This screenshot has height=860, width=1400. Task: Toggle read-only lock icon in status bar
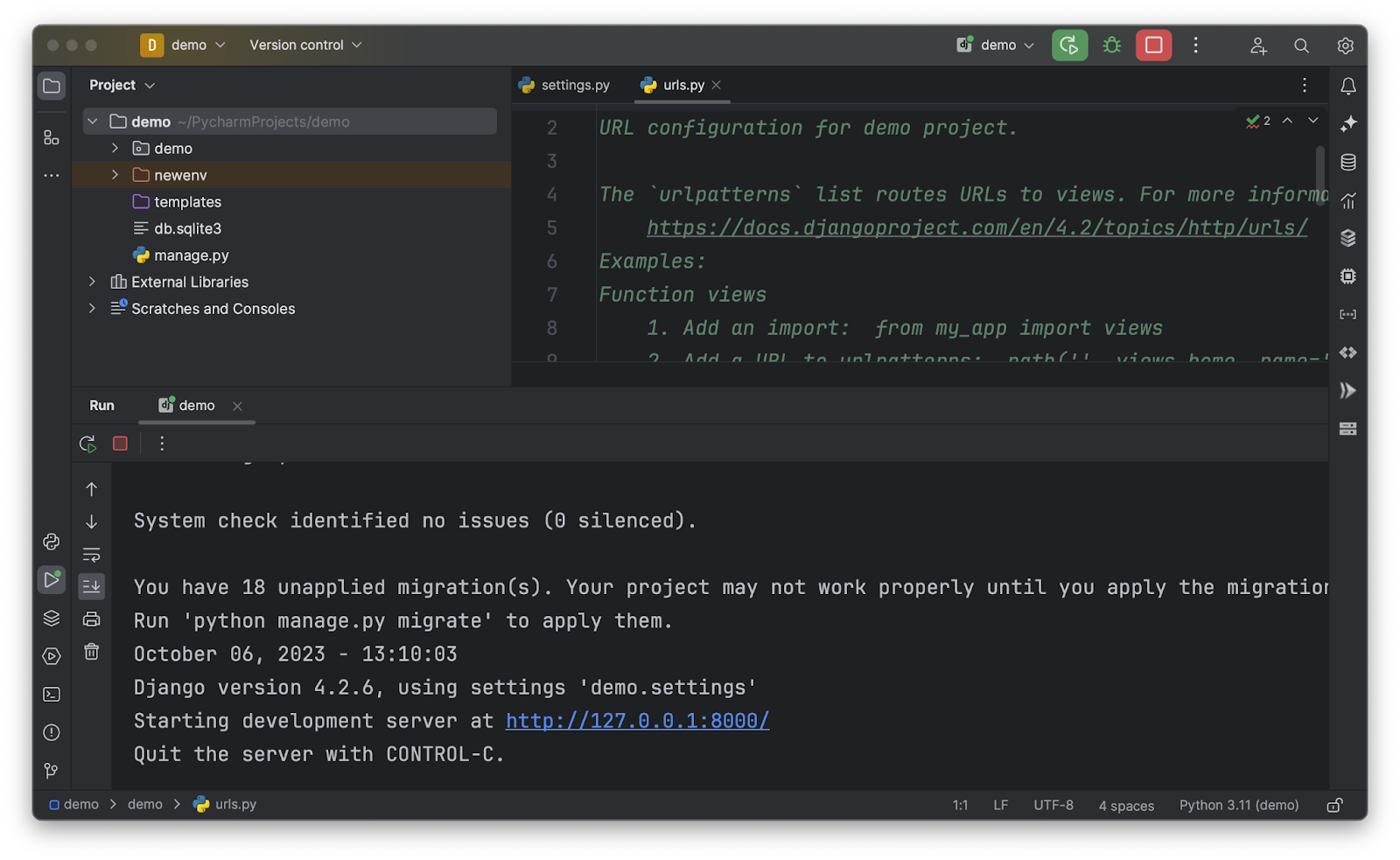point(1334,805)
